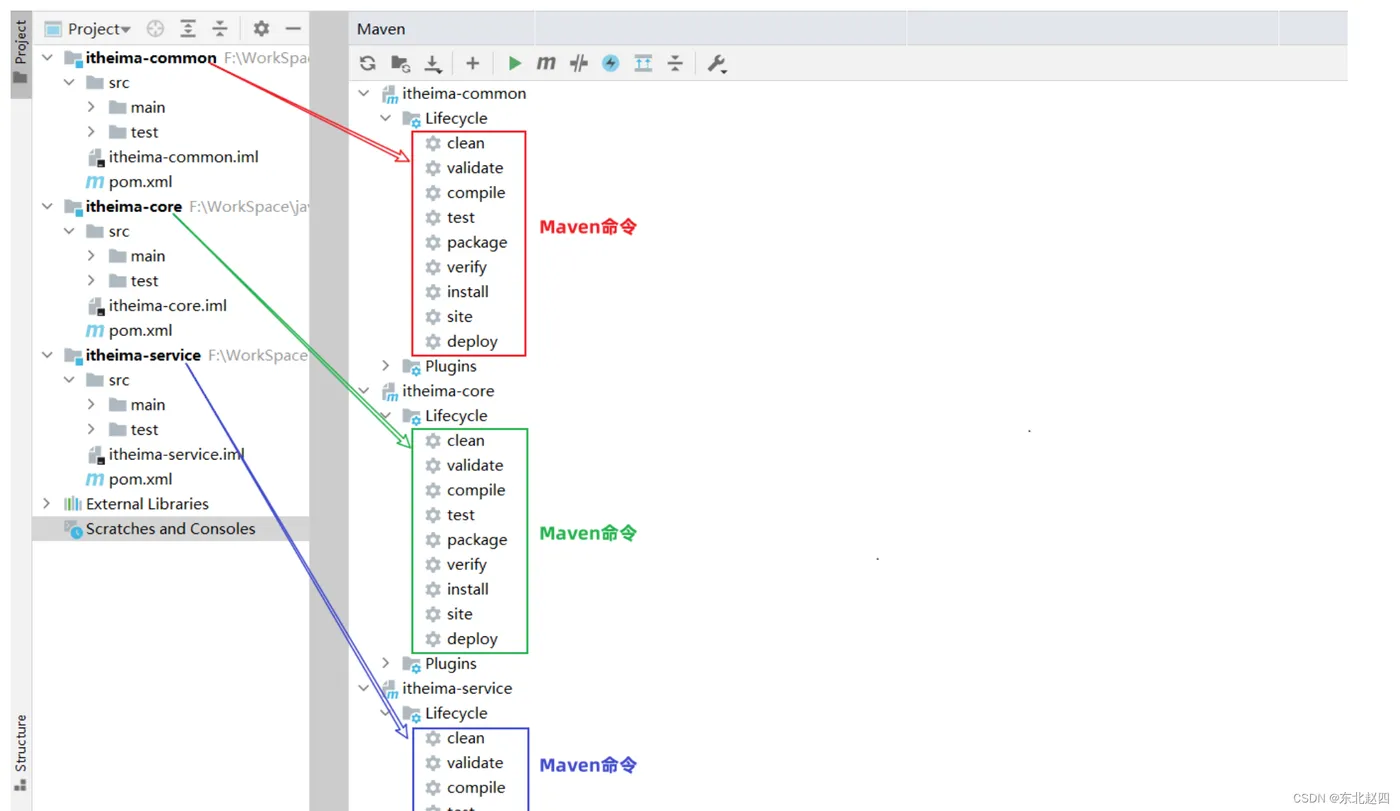This screenshot has height=811, width=1400.
Task: Click Expand All icon in Project panel header
Action: (188, 29)
